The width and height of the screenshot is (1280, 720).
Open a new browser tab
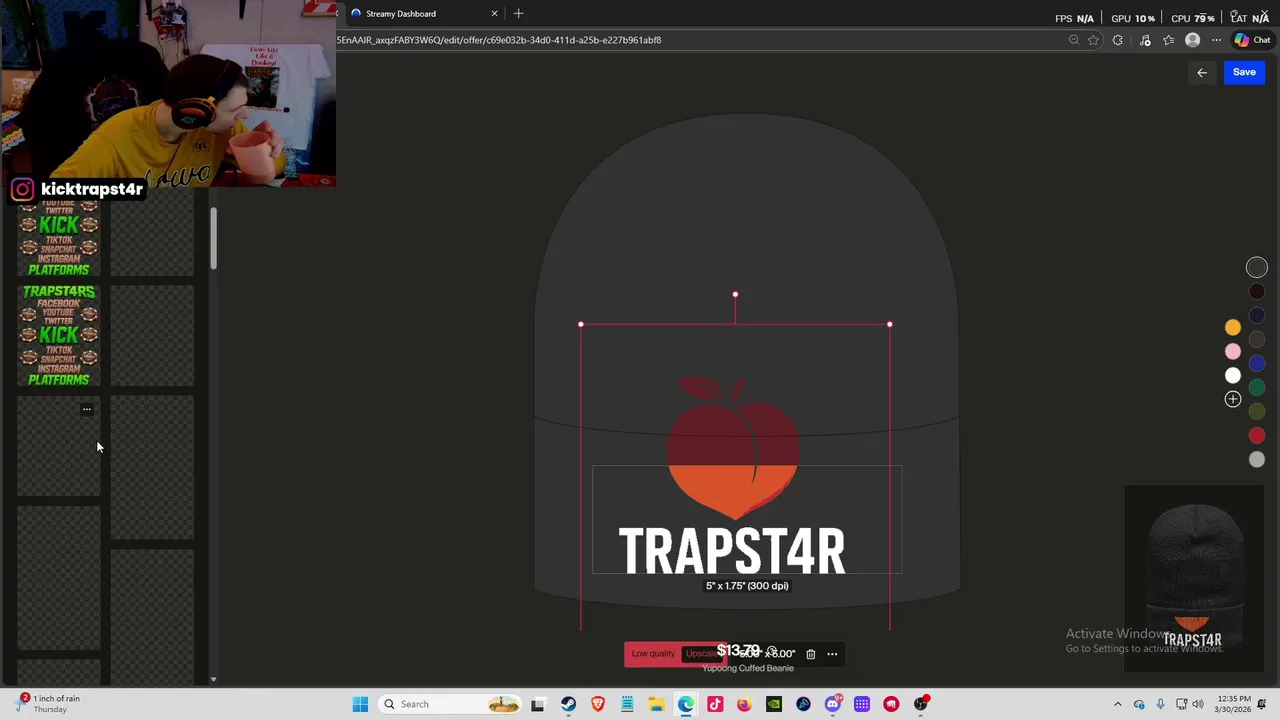[518, 14]
